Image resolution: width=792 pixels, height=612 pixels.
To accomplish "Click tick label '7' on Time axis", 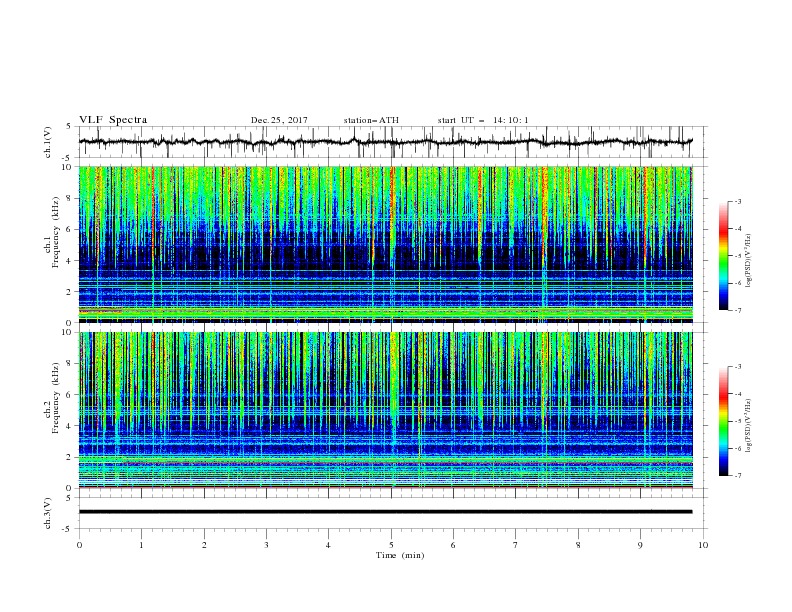I will click(516, 545).
